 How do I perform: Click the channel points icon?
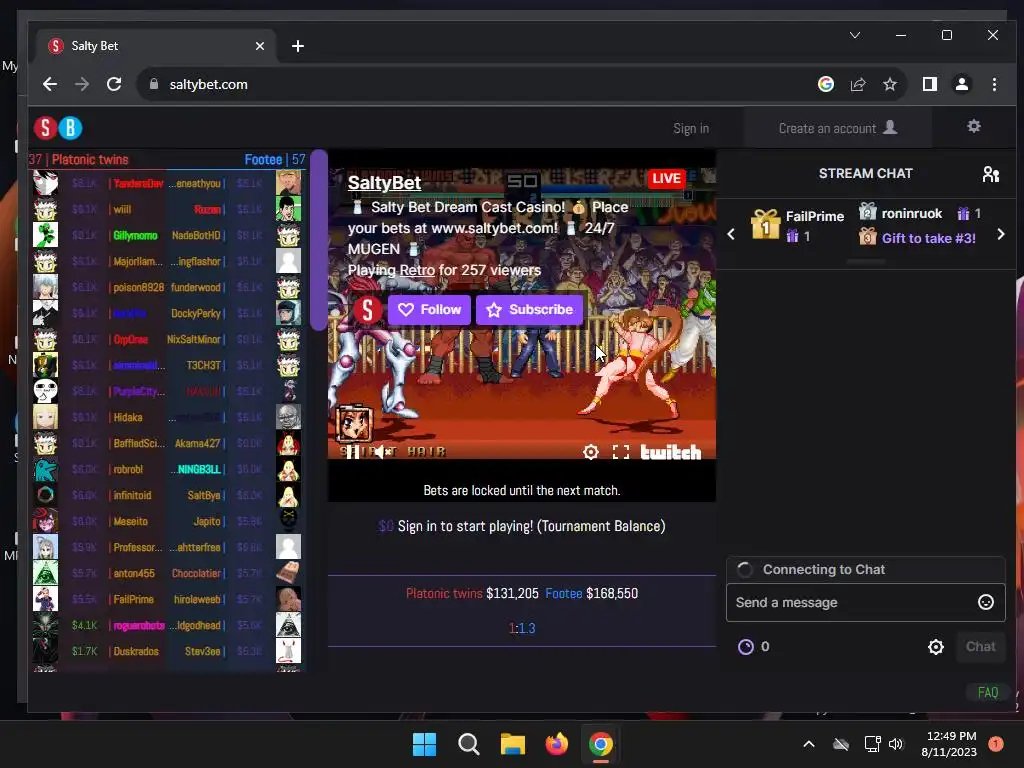pos(745,647)
